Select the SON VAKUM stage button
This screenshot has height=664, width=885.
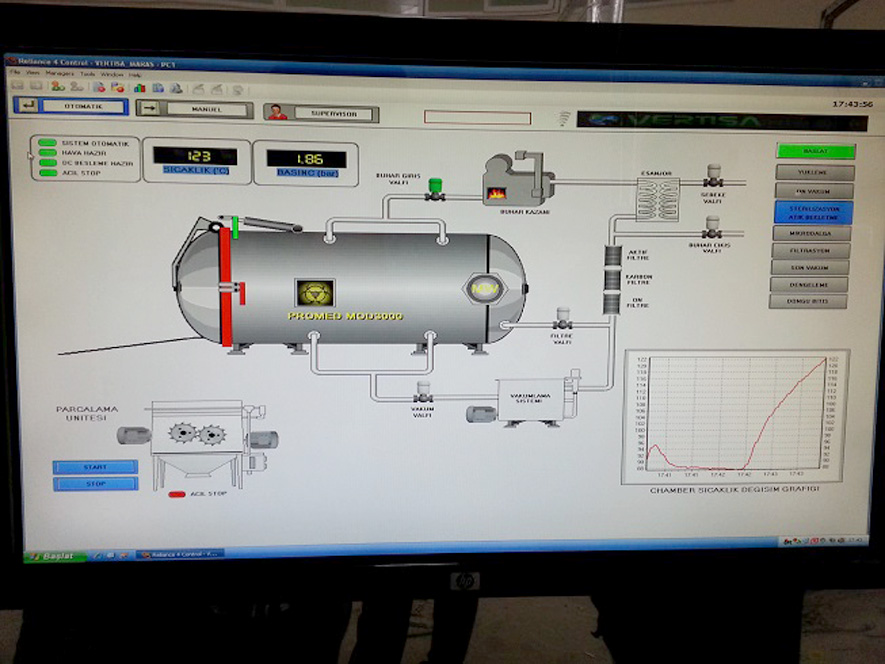point(810,267)
